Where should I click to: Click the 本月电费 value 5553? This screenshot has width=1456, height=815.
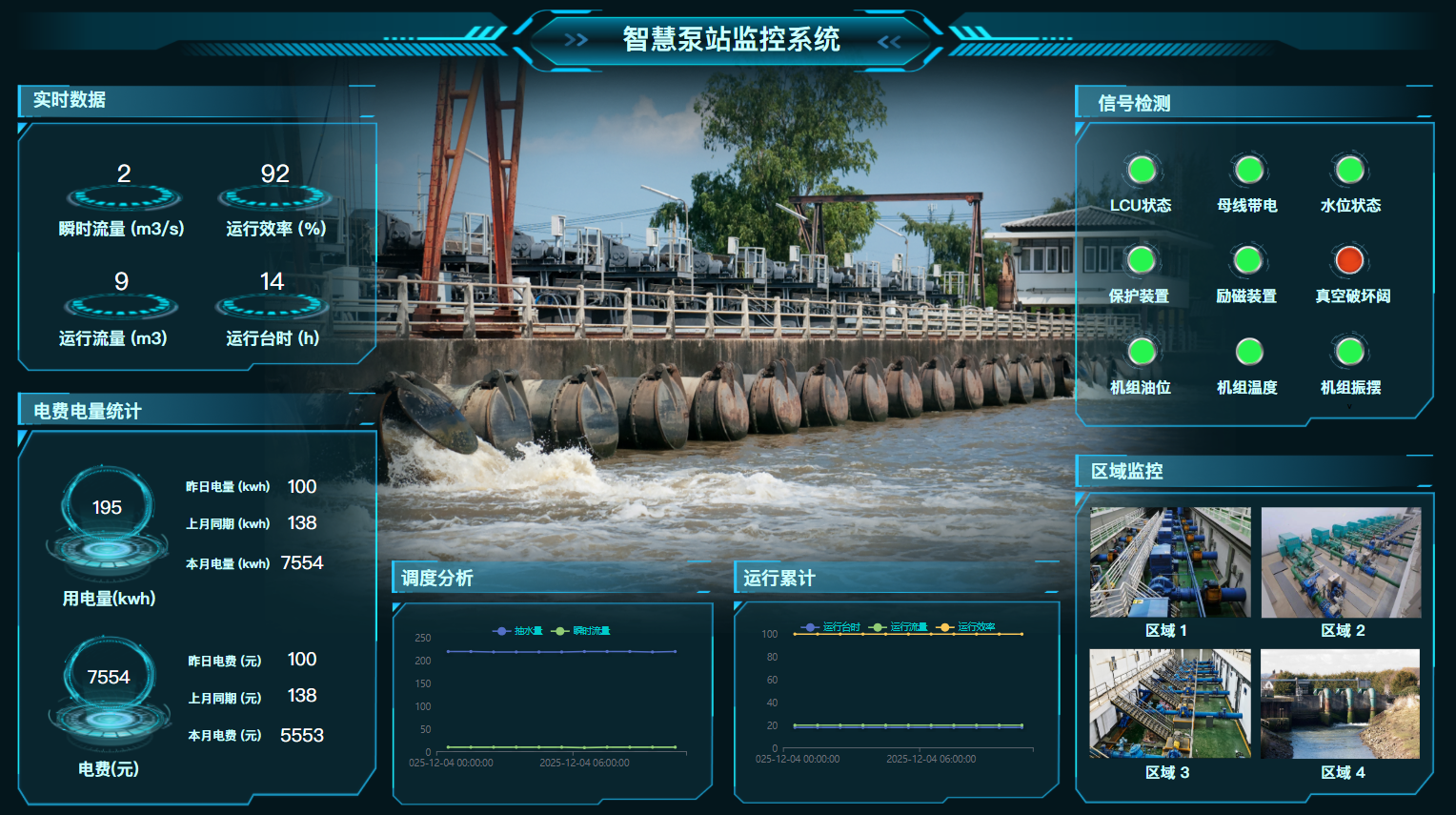coord(302,736)
